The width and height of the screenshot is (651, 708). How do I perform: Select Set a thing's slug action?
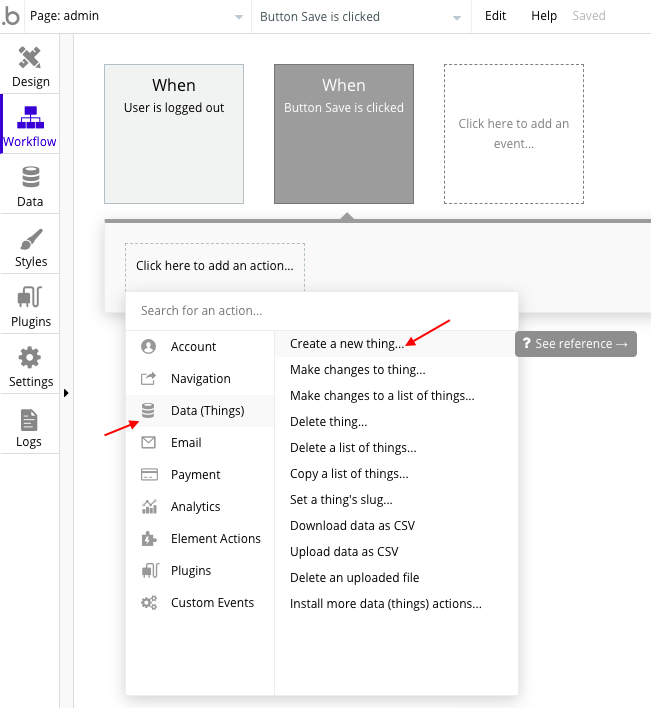pyautogui.click(x=396, y=500)
